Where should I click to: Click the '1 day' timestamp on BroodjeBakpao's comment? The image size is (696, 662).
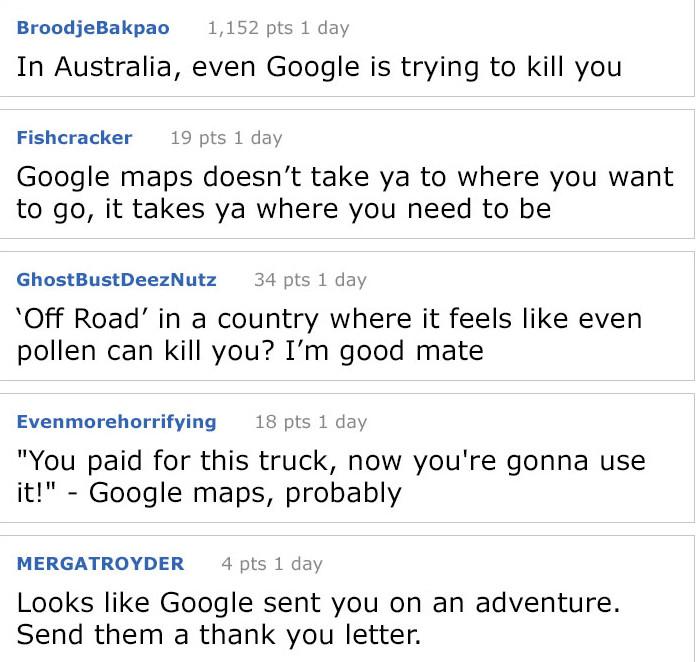[325, 28]
